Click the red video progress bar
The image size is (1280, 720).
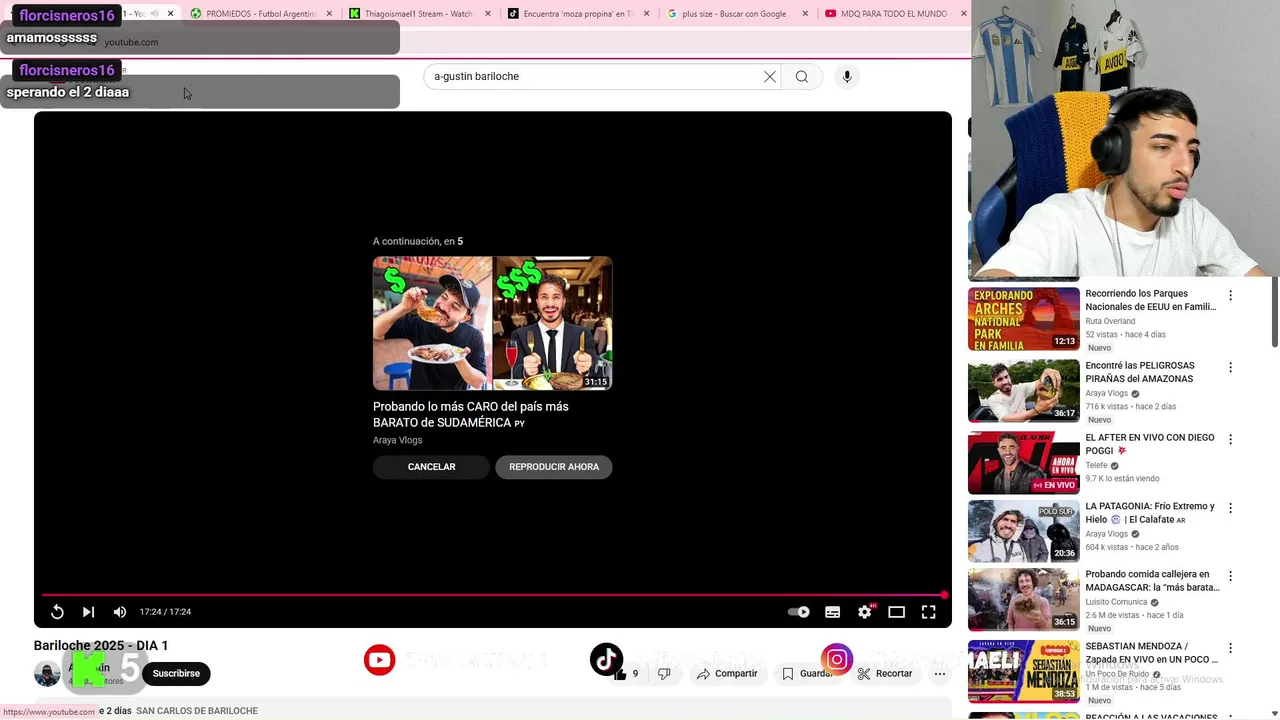[493, 595]
